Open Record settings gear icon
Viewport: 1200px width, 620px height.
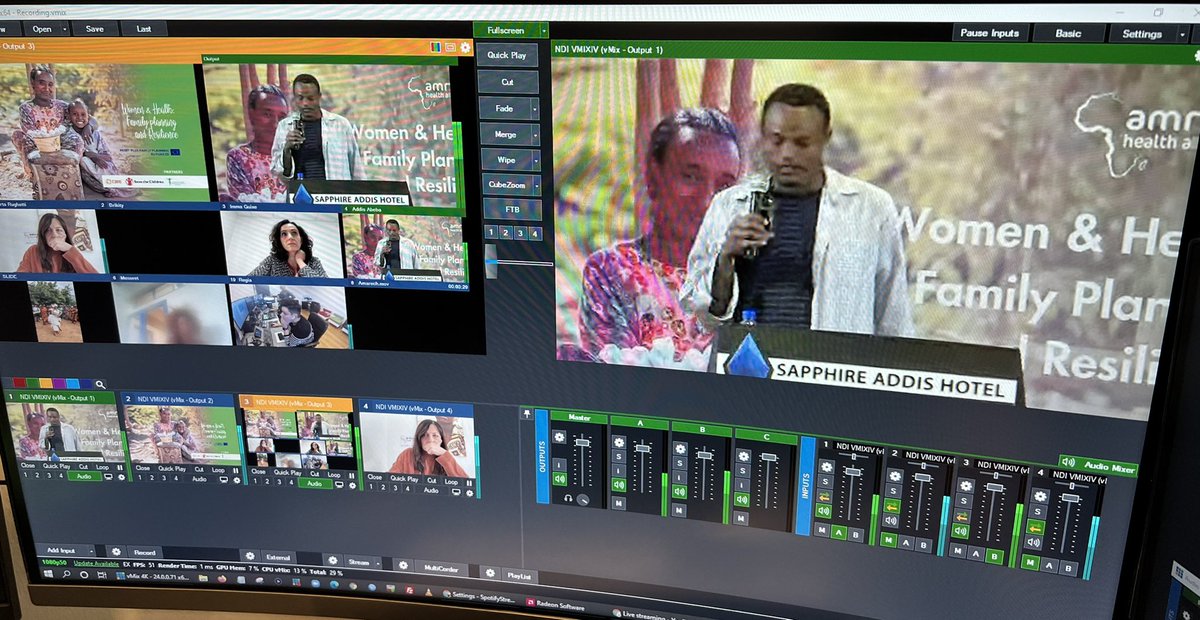coord(116,551)
